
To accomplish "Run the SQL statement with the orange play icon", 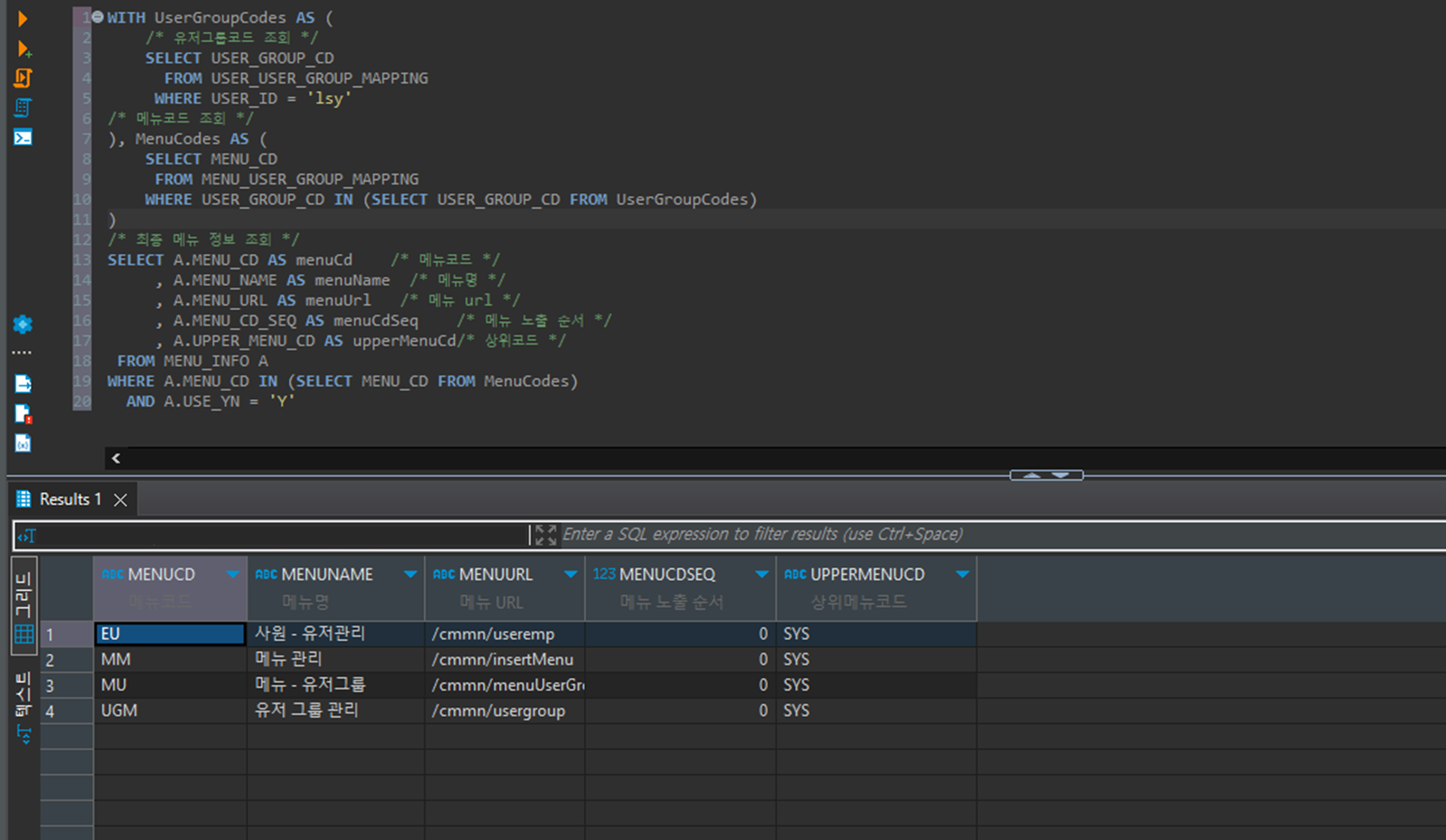I will coord(22,18).
